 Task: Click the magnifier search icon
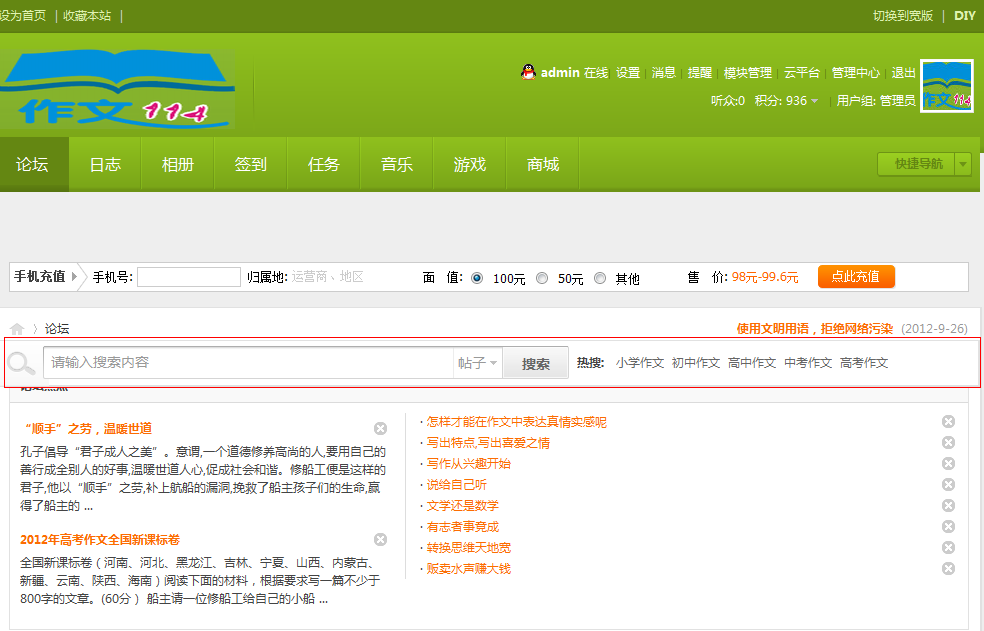pos(21,363)
